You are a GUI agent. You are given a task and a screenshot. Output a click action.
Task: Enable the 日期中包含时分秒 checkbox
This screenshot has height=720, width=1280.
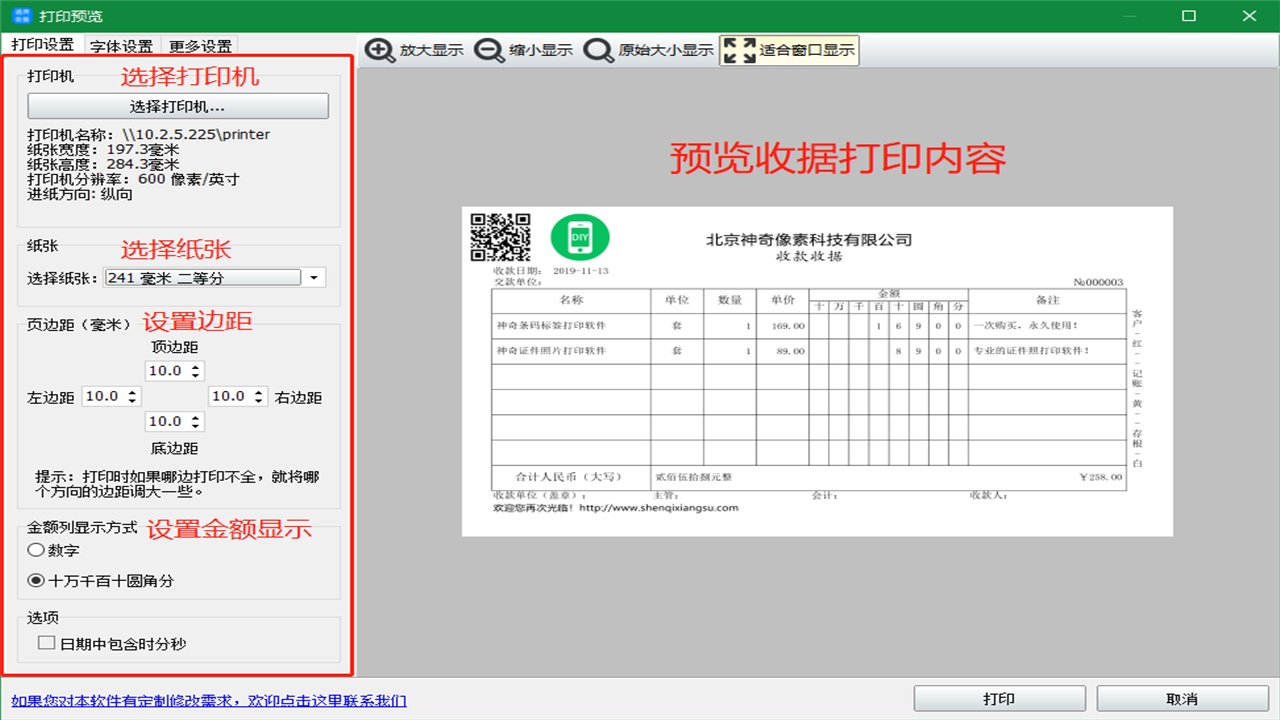45,641
